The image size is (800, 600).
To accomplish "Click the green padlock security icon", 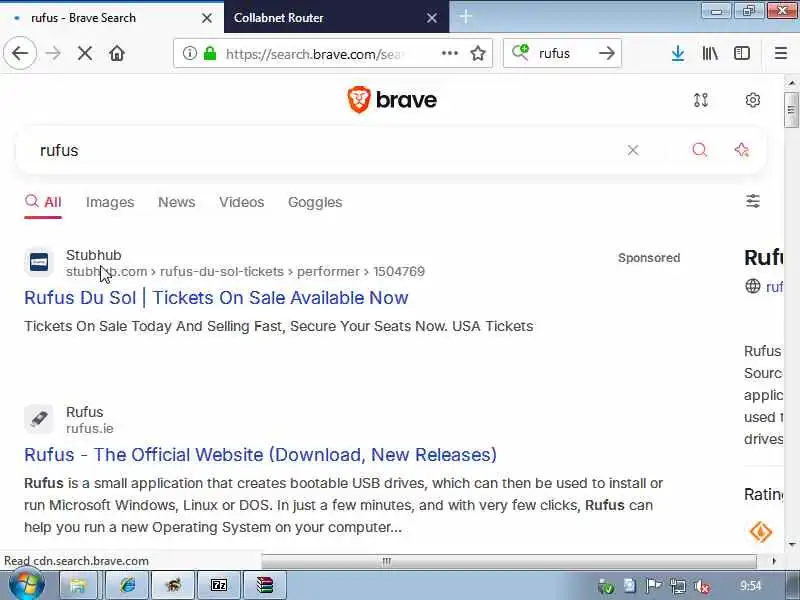I will coord(210,53).
